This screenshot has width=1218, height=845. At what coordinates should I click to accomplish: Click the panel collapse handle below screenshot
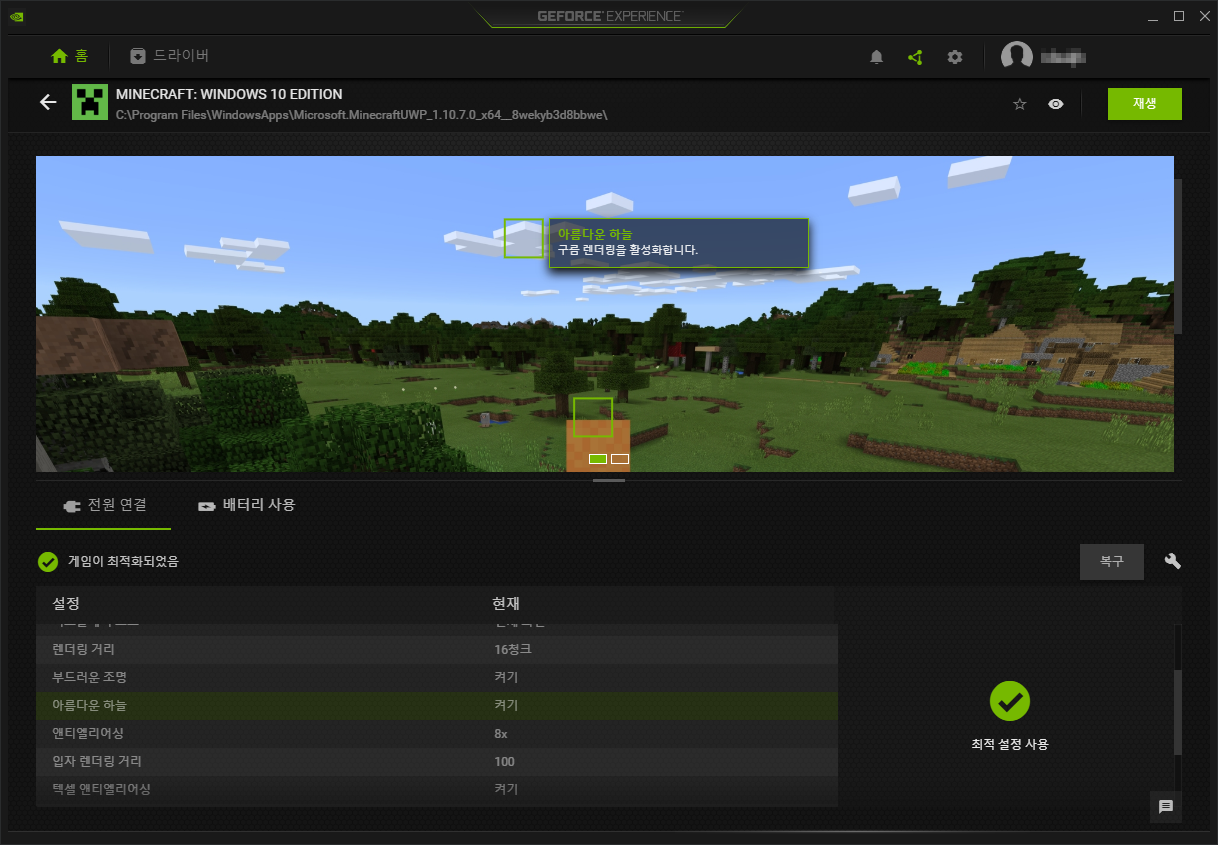point(609,481)
